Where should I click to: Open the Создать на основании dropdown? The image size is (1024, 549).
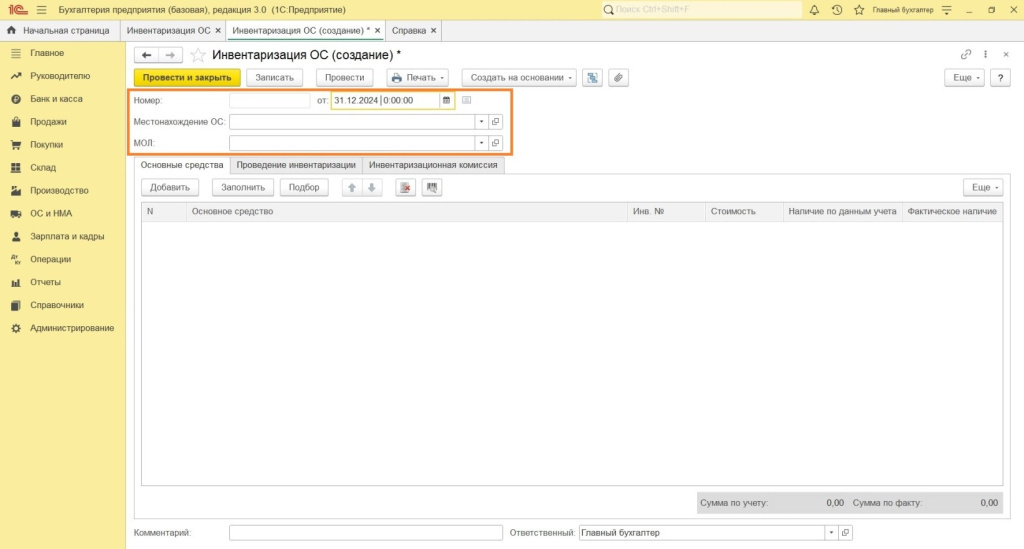coord(519,78)
